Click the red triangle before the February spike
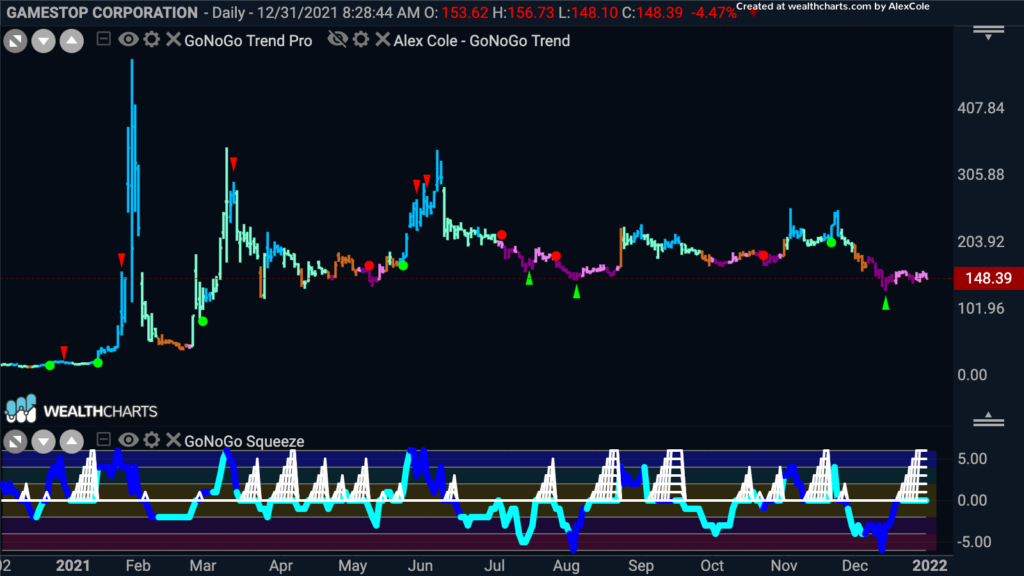This screenshot has height=576, width=1024. (121, 260)
